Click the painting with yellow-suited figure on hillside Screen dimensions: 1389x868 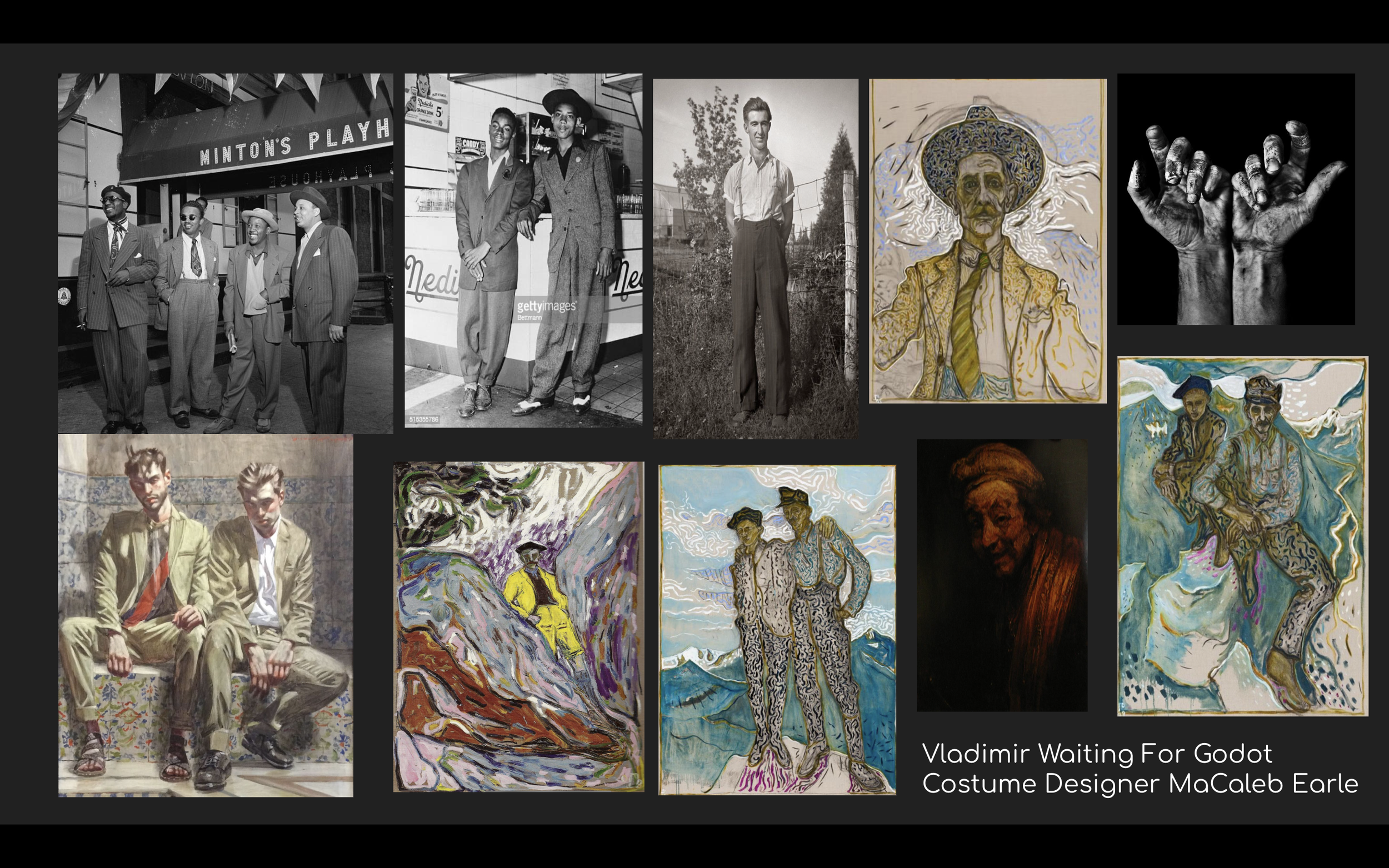click(x=518, y=626)
